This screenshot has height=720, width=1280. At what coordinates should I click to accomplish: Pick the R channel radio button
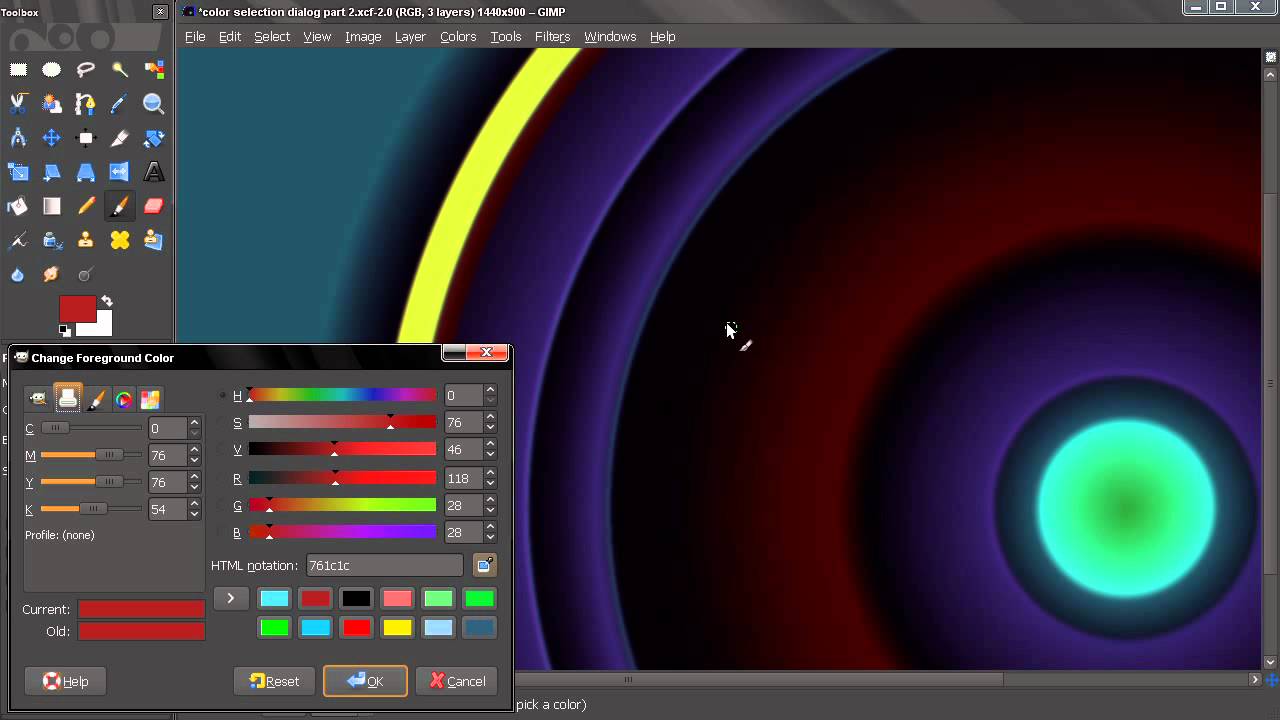(223, 478)
